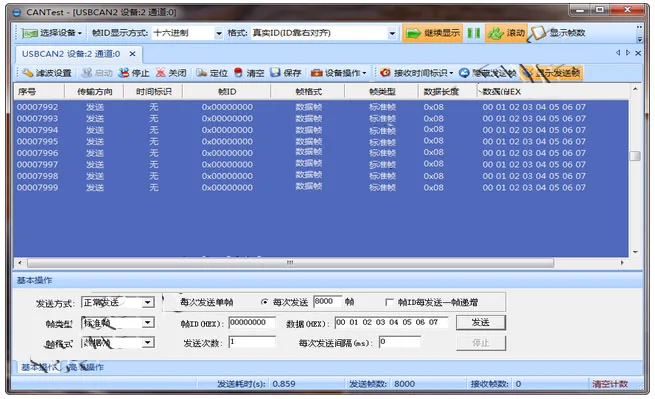This screenshot has height=399, width=655.
Task: Toggle the 显示发送帧 button
Action: click(551, 73)
